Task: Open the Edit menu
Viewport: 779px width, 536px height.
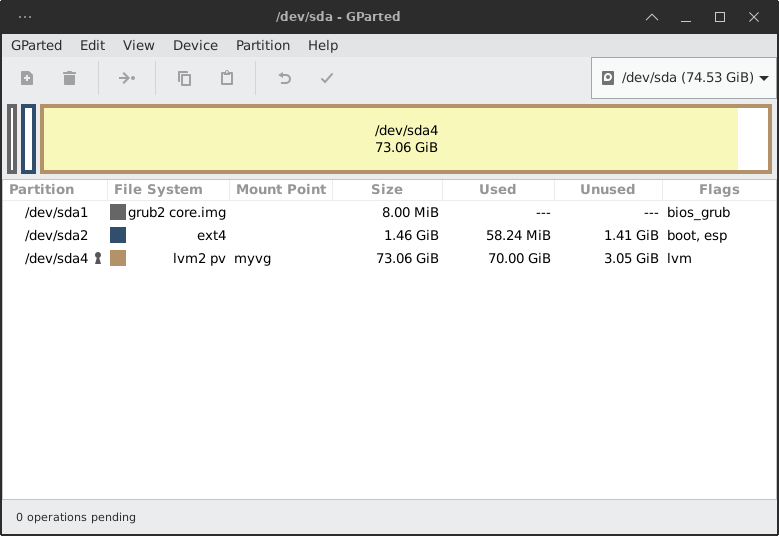Action: (x=92, y=45)
